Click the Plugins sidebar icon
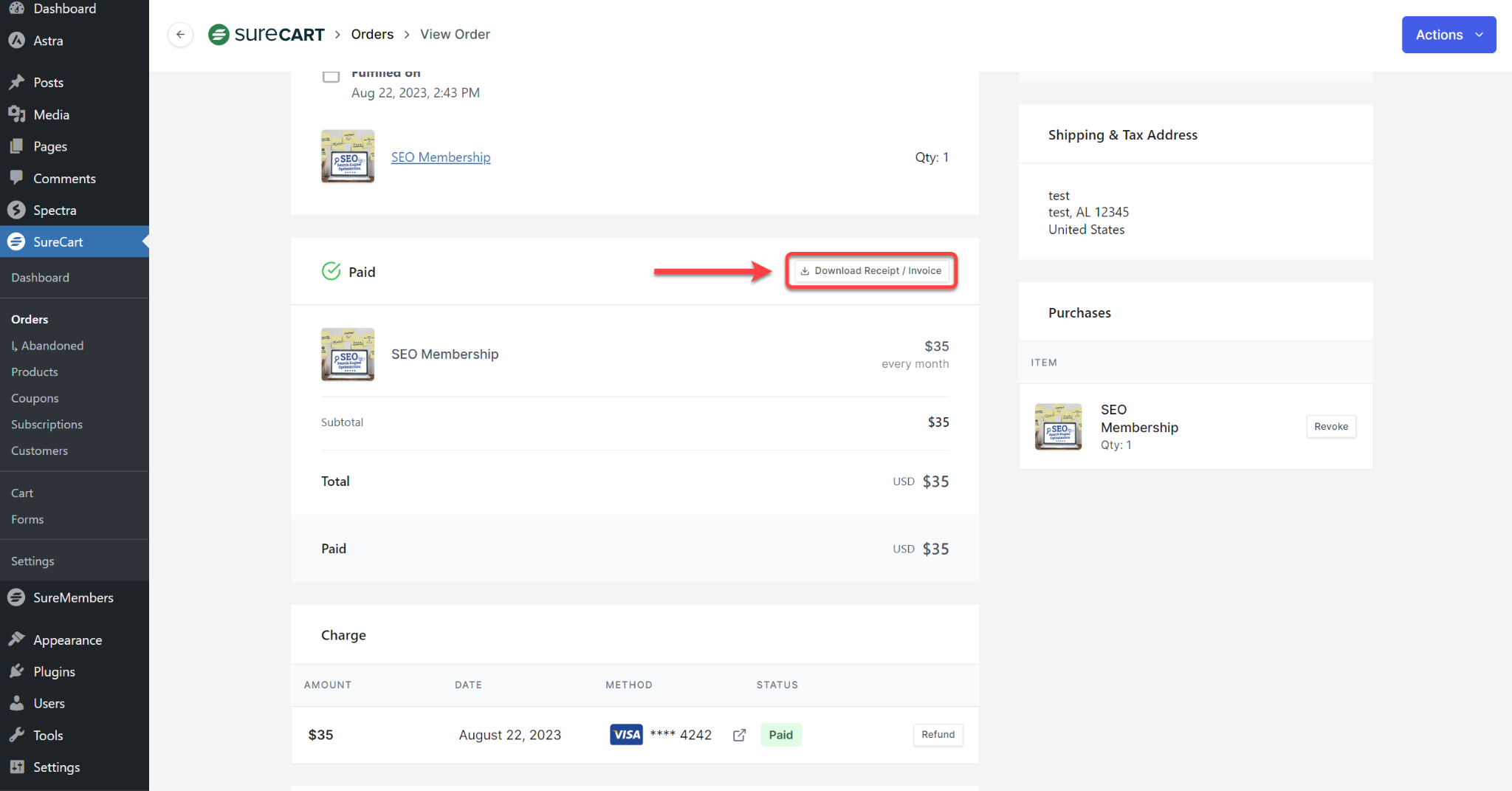The image size is (1512, 791). pos(16,671)
